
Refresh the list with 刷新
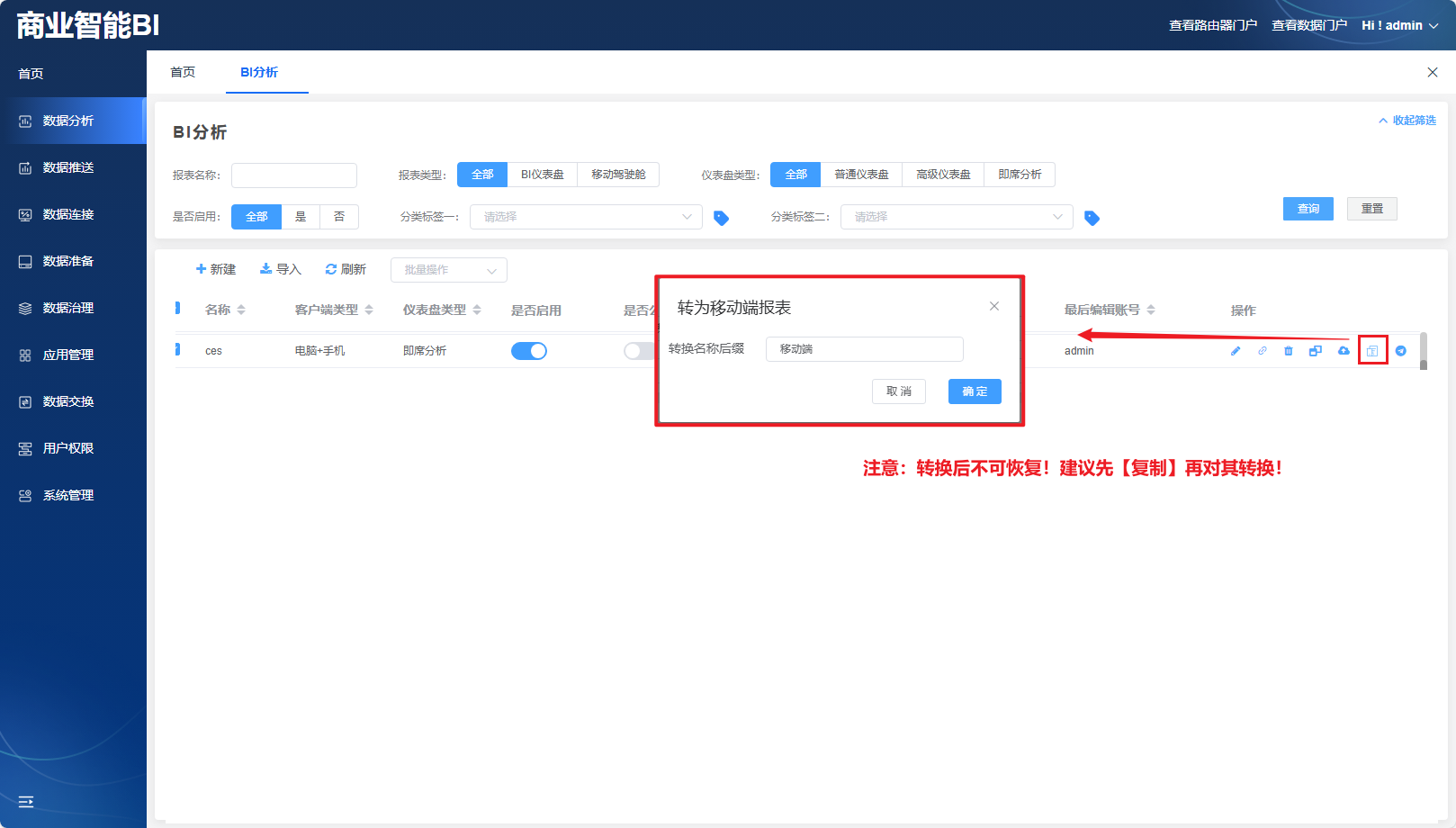pyautogui.click(x=346, y=269)
